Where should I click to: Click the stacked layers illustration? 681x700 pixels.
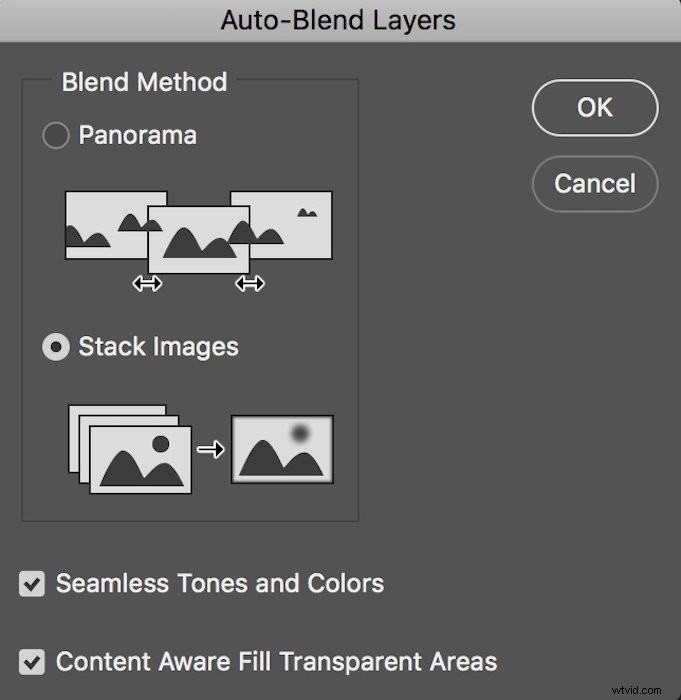point(130,448)
